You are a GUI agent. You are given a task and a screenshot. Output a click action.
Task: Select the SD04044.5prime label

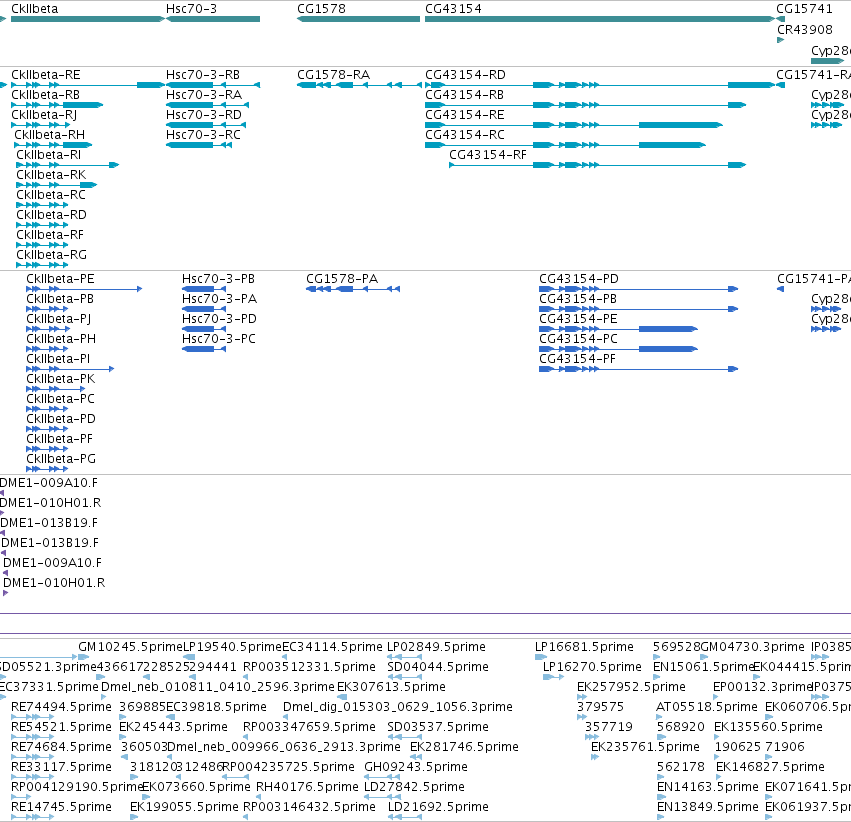(x=438, y=667)
